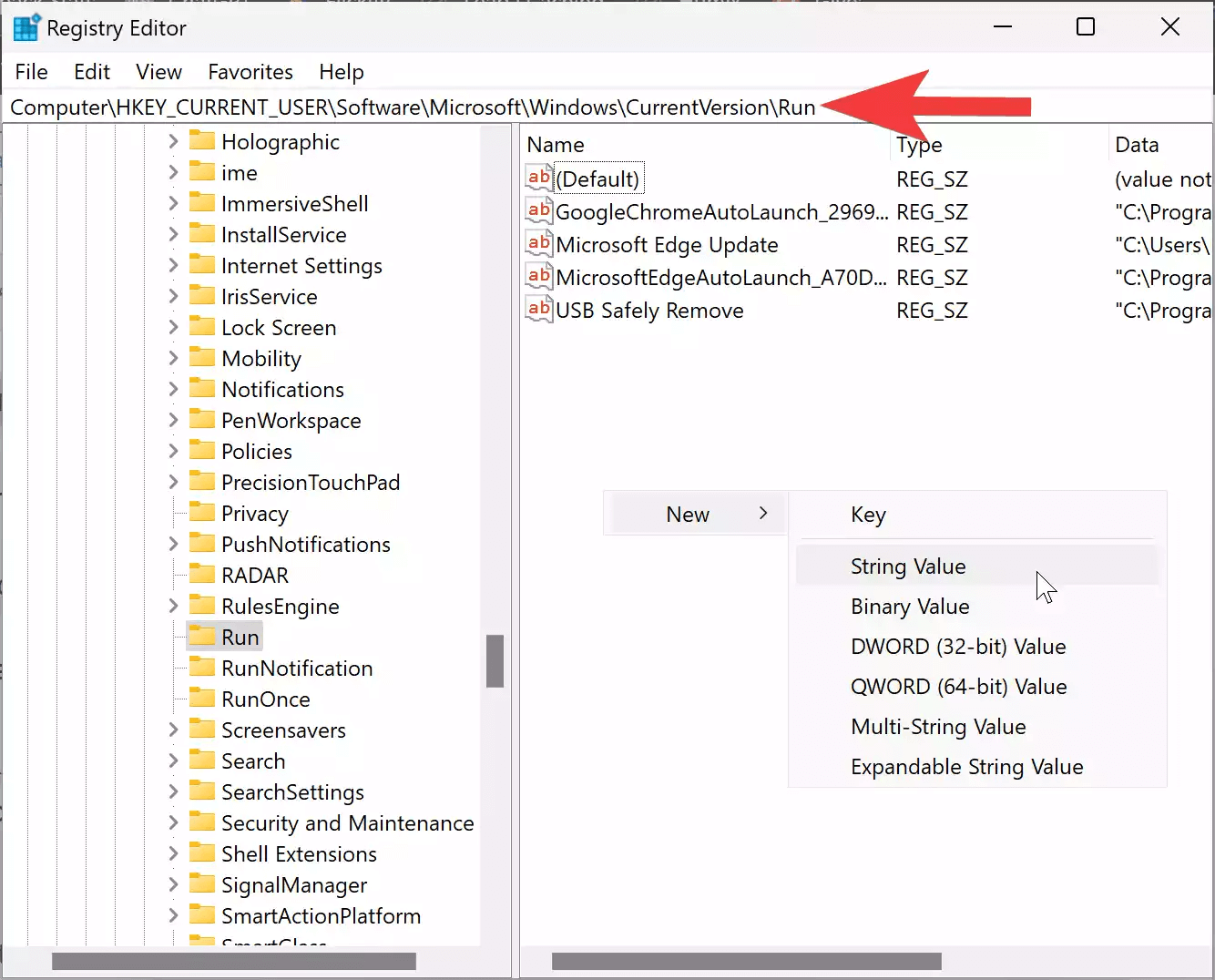Open the View menu
Image resolution: width=1215 pixels, height=980 pixels.
[x=159, y=72]
